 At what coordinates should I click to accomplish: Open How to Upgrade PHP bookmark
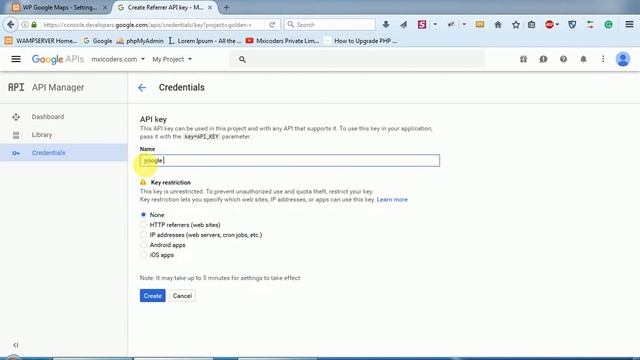pos(361,41)
